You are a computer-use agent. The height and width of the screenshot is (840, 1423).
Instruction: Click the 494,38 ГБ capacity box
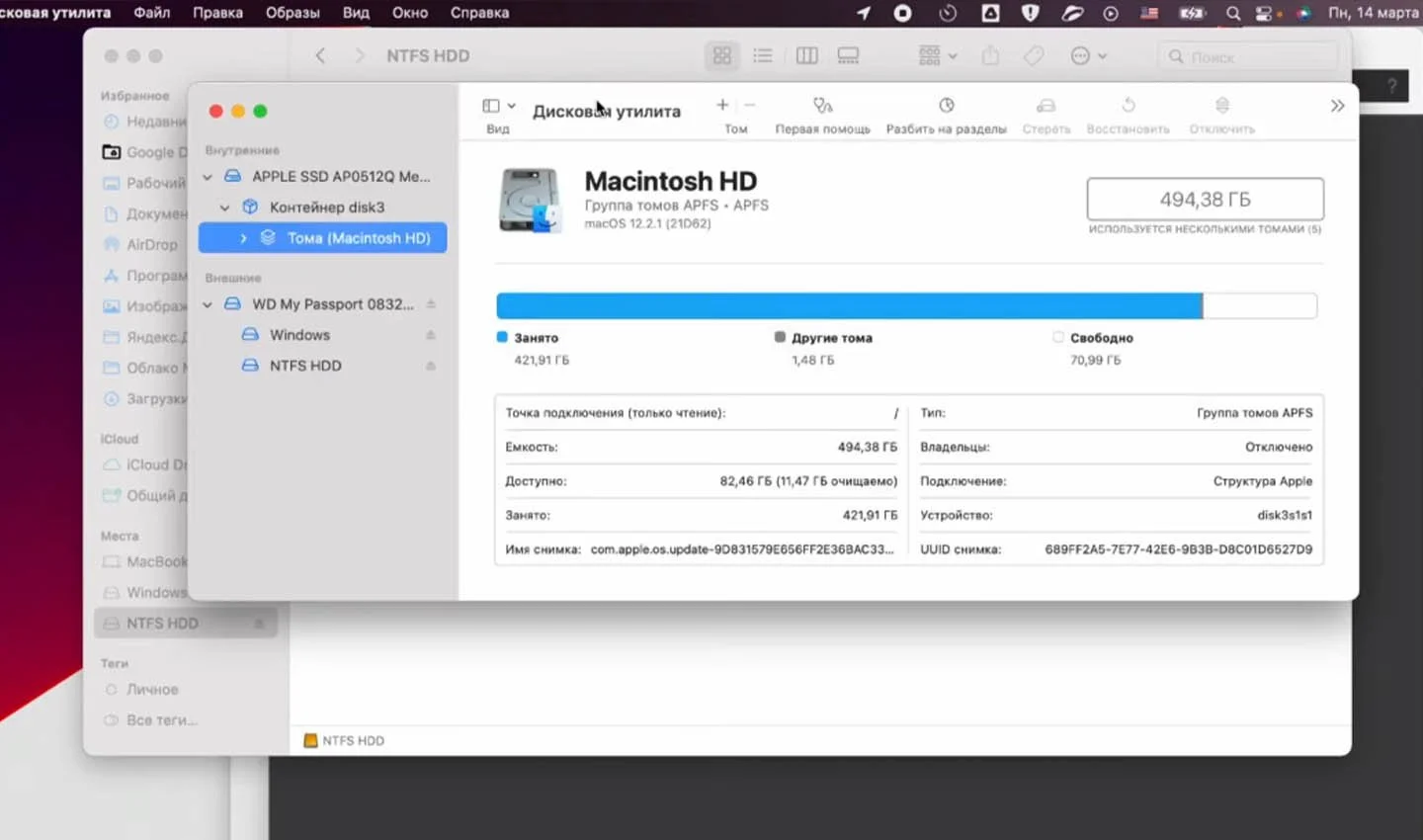(x=1205, y=199)
